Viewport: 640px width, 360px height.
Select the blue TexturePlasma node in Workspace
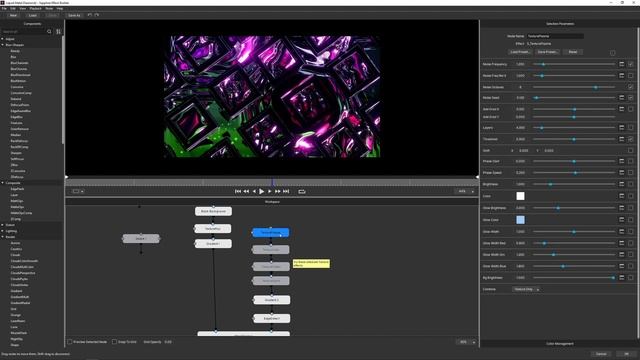coord(271,232)
